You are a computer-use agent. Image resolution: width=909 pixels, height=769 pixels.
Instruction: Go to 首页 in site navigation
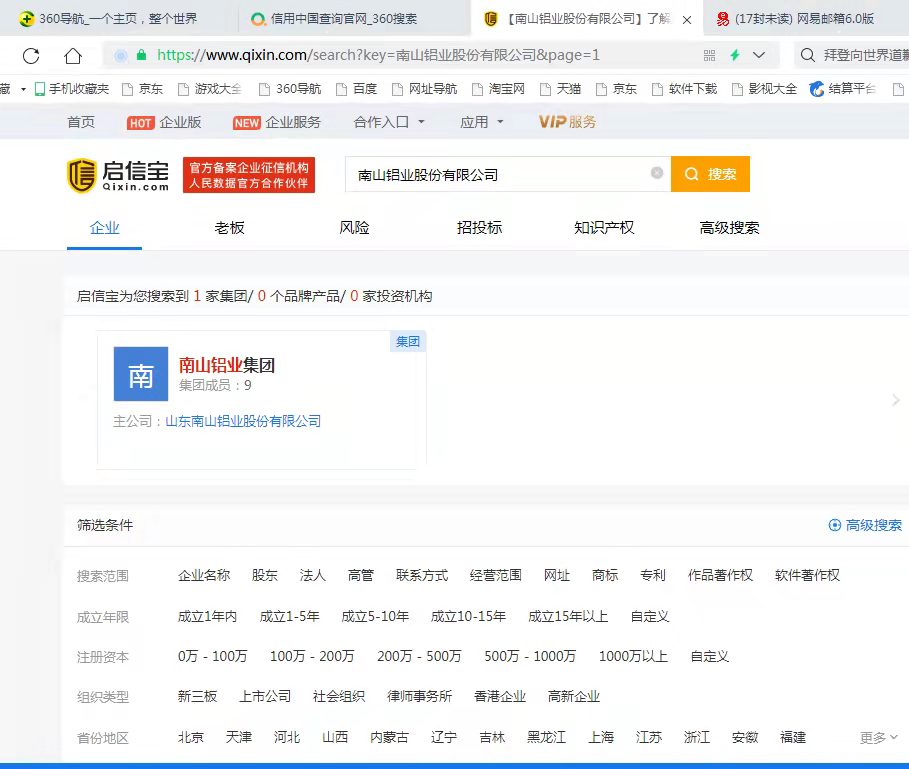click(x=81, y=122)
